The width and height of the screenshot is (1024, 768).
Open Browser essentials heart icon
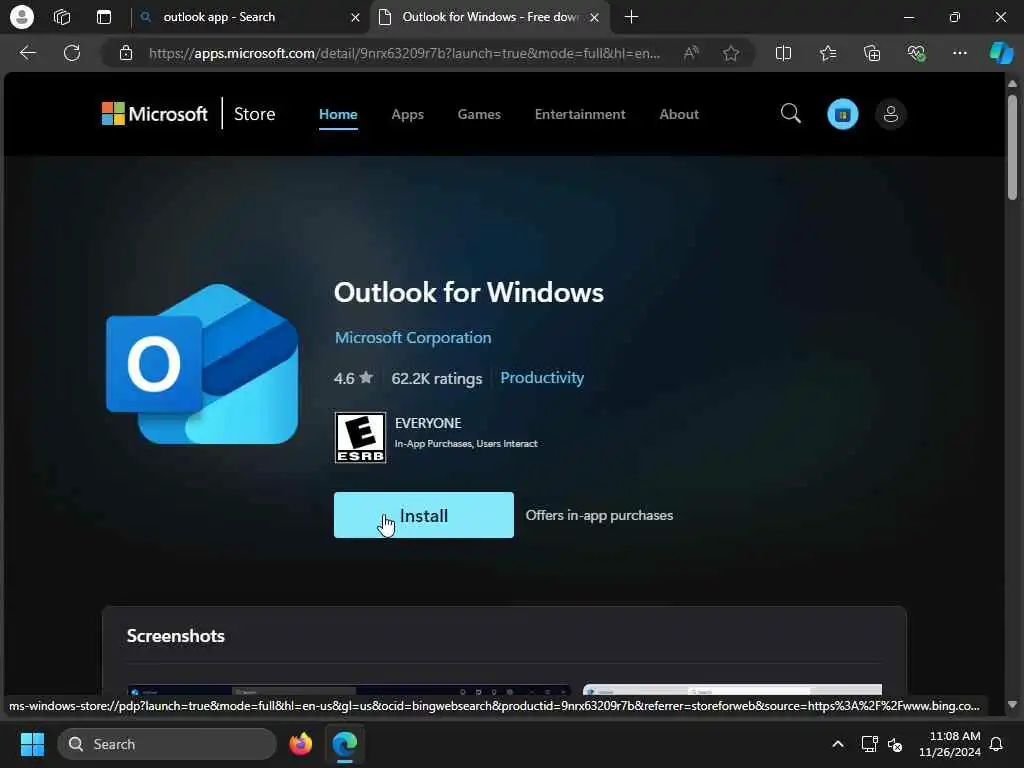pos(916,53)
